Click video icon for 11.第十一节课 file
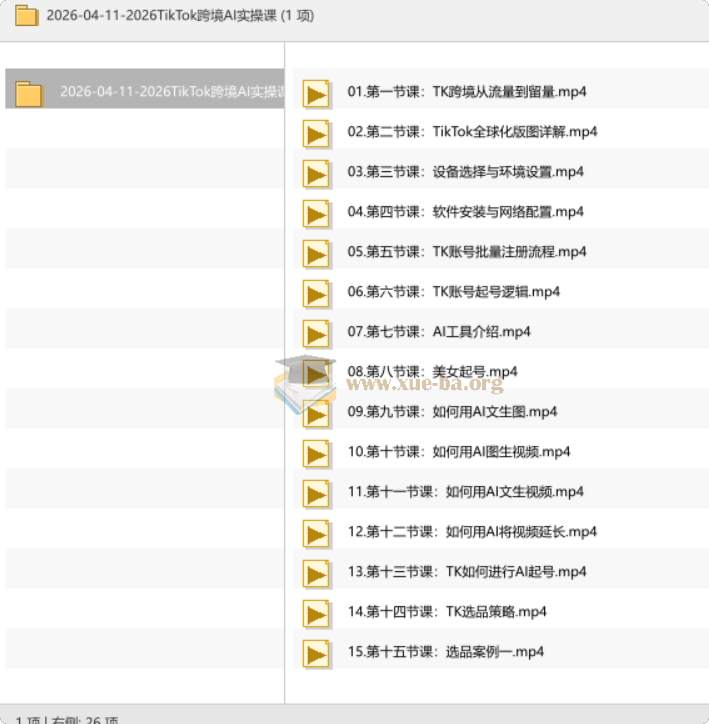Screen dimensions: 709x724 pyautogui.click(x=317, y=495)
